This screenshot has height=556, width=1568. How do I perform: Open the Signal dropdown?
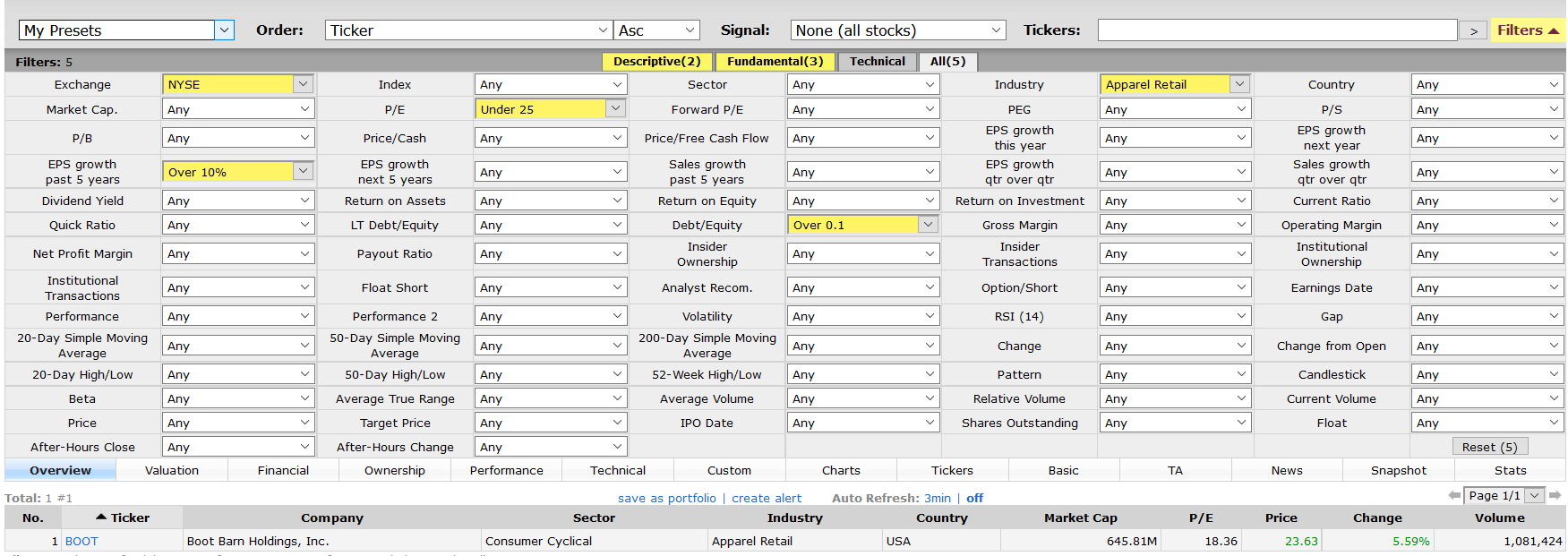pyautogui.click(x=897, y=30)
